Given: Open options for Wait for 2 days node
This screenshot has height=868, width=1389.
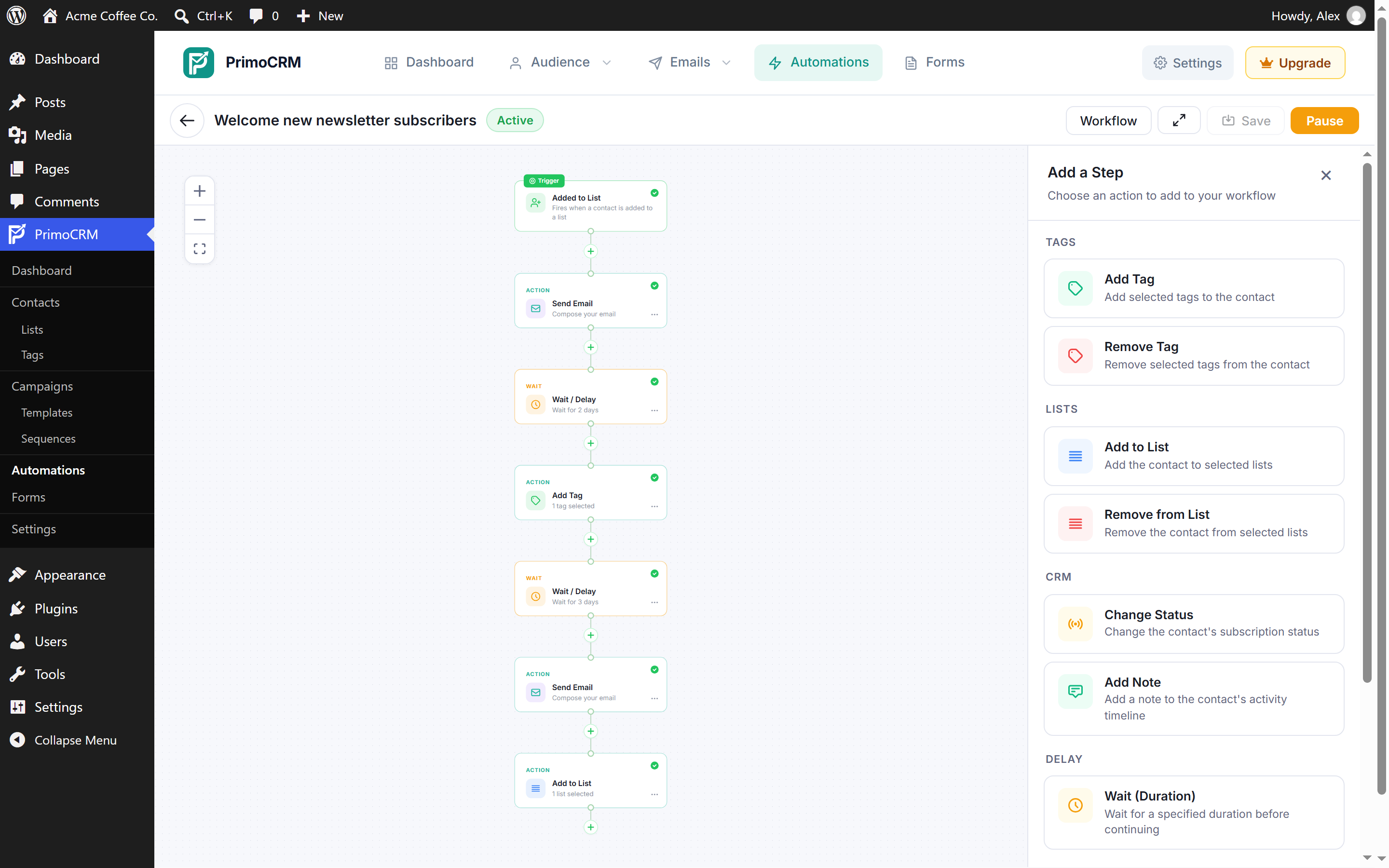Looking at the screenshot, I should tap(654, 410).
